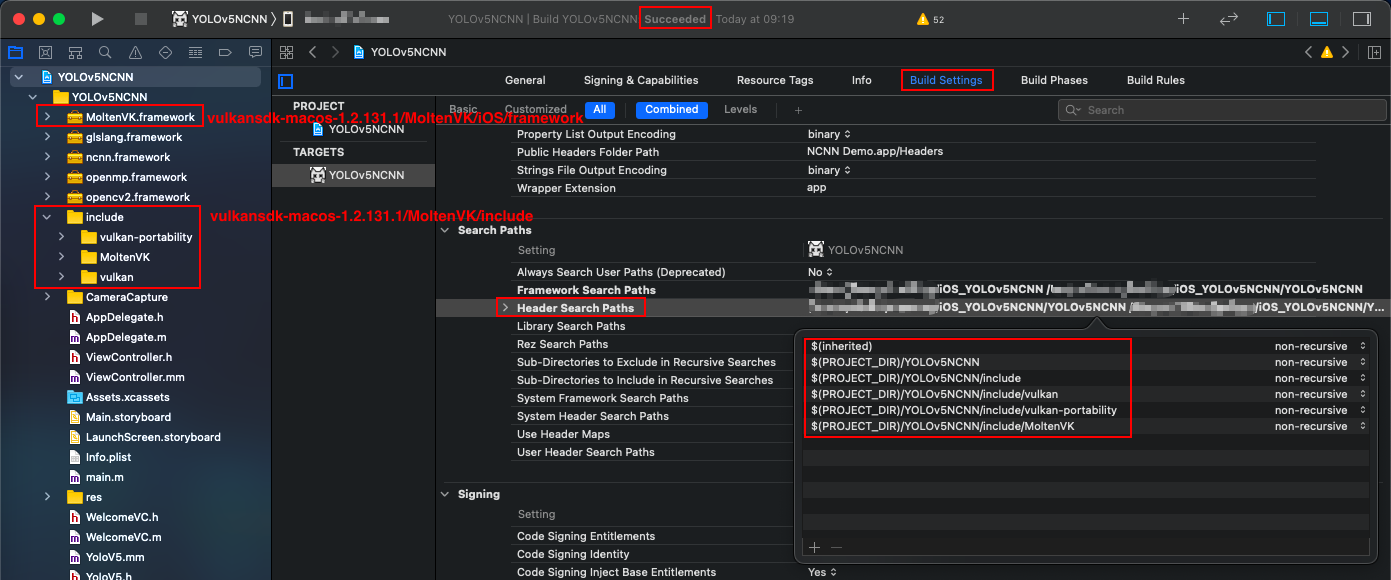Select the Combined view button

(x=672, y=110)
